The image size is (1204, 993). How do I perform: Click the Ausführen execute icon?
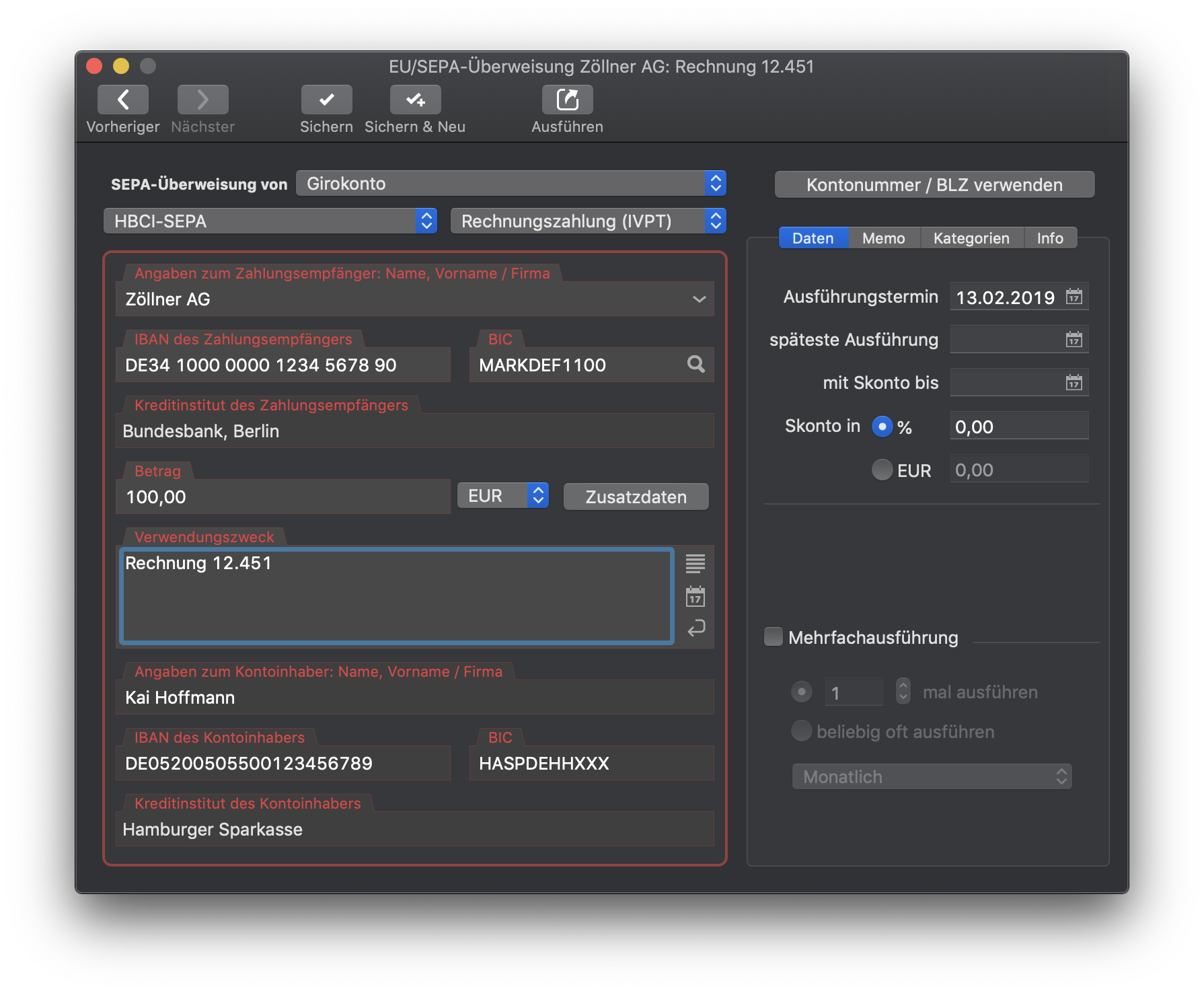(x=567, y=100)
